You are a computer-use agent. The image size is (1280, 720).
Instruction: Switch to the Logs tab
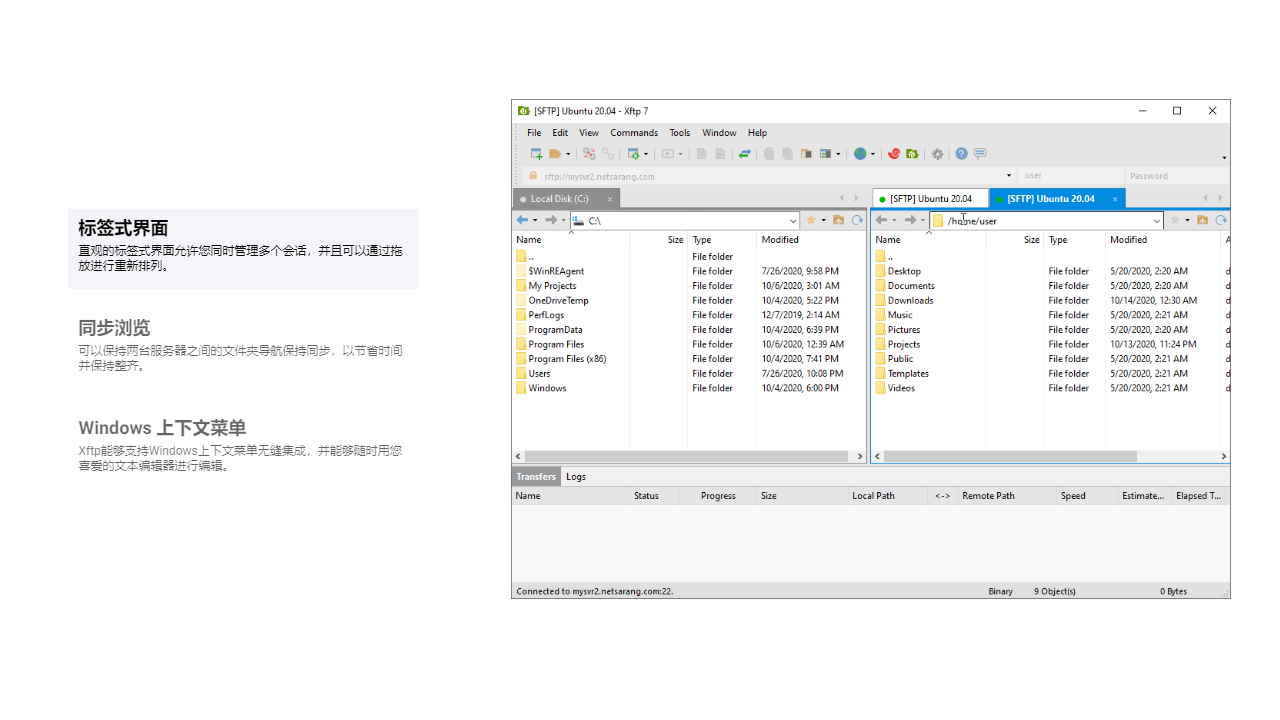pos(575,476)
